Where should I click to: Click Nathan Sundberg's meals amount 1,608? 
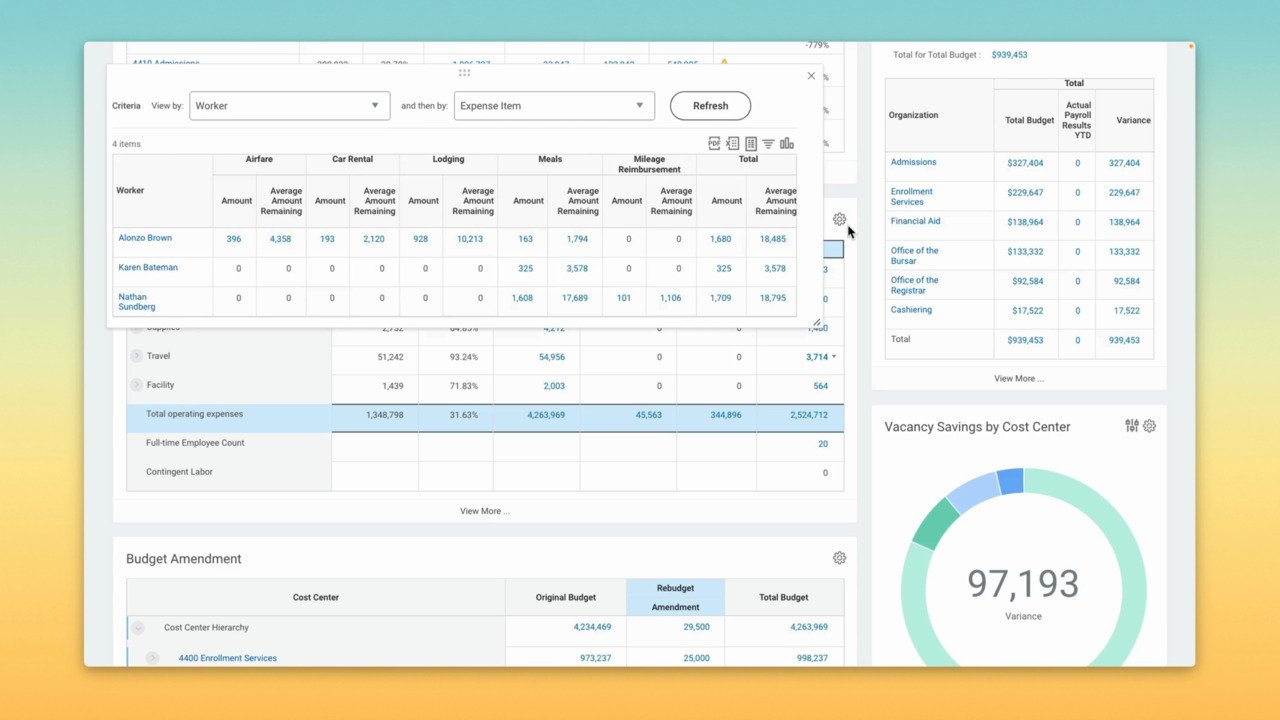(522, 298)
